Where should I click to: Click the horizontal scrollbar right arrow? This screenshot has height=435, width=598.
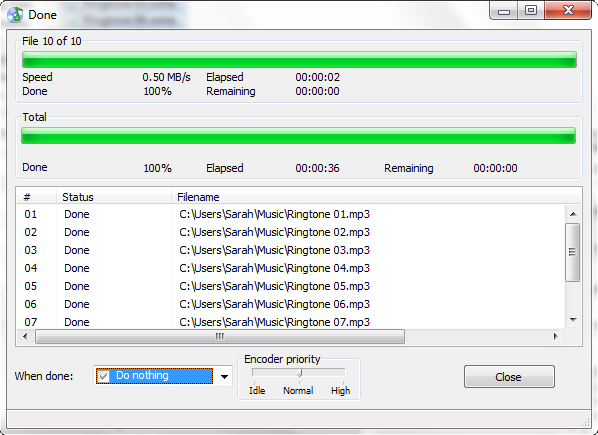556,336
